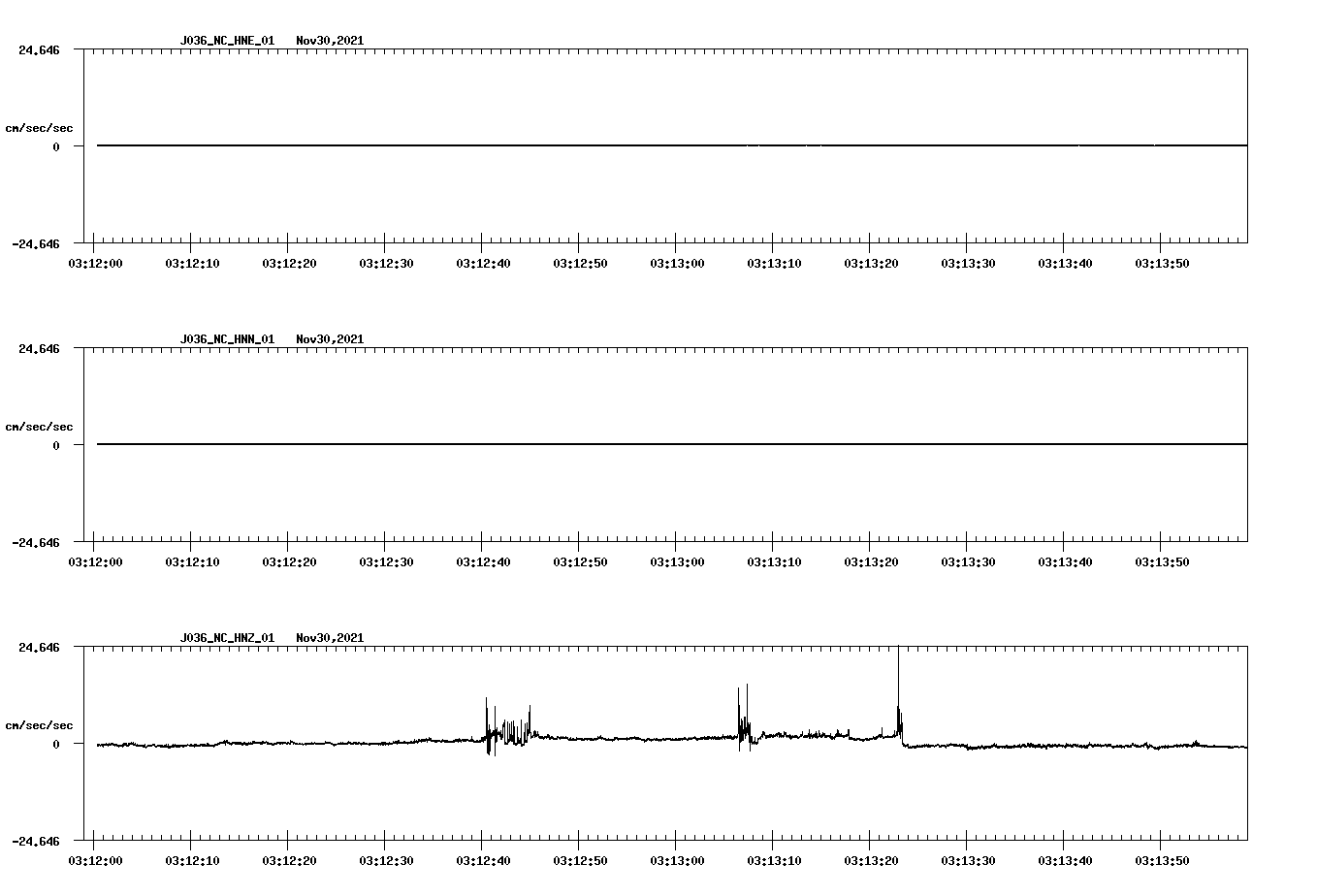The height and width of the screenshot is (896, 1317).
Task: Click the 03:12:10 time label under HNN plot
Action: (x=192, y=561)
